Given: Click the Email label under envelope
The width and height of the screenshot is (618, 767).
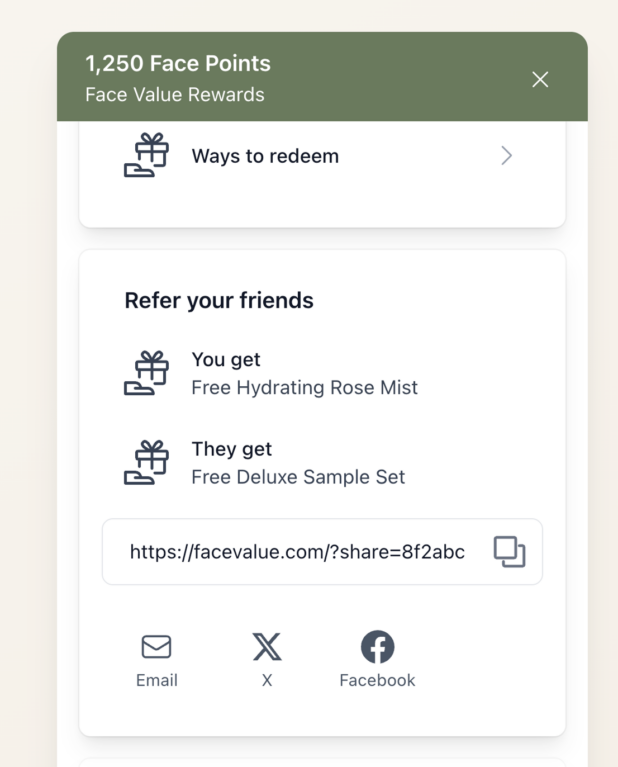Looking at the screenshot, I should (x=156, y=680).
